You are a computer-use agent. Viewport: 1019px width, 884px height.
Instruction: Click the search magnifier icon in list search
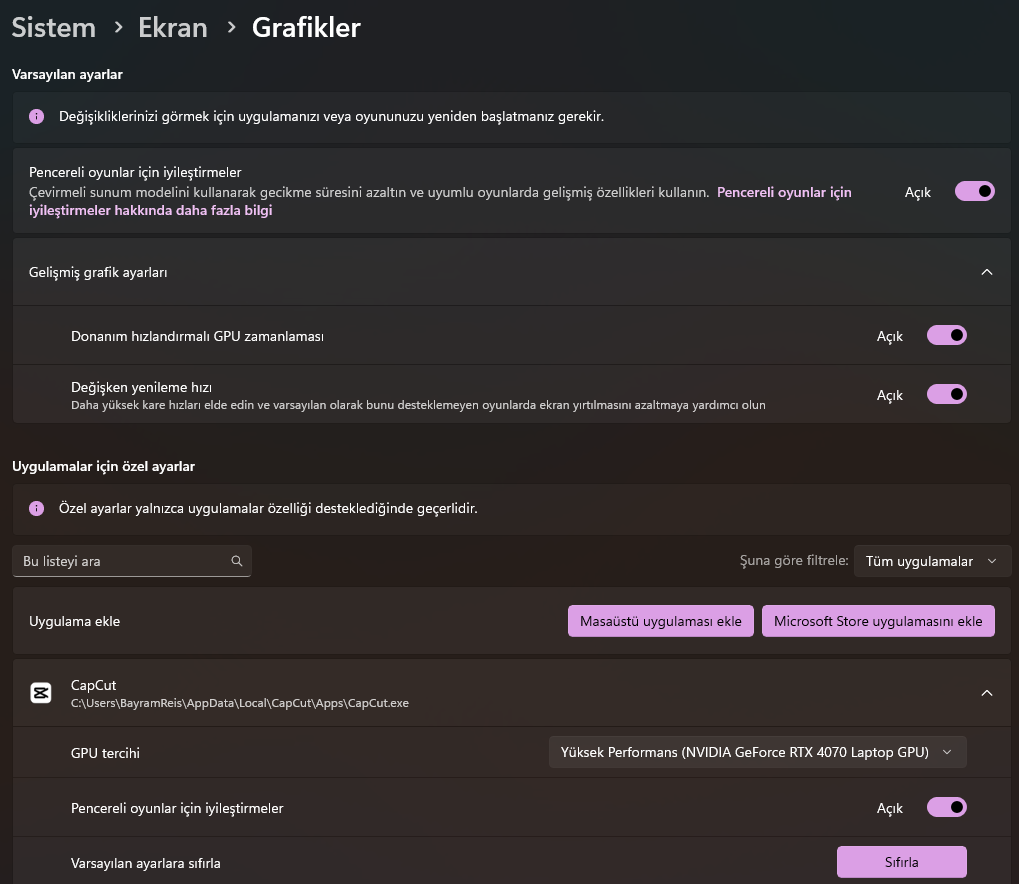tap(237, 561)
